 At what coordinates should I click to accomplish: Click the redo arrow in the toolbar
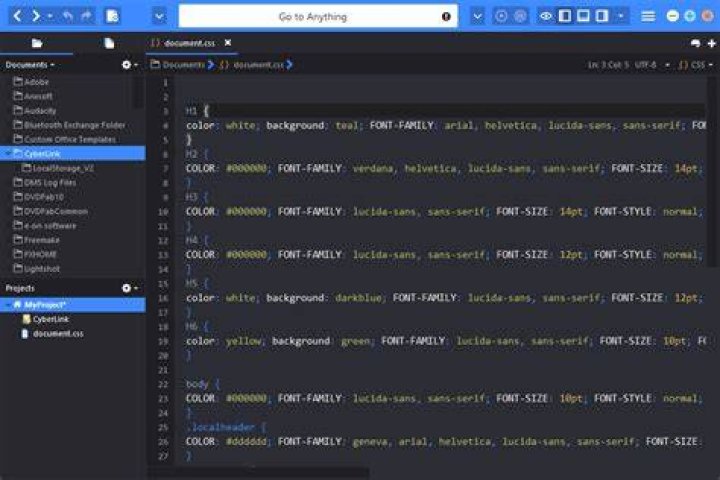[x=86, y=17]
